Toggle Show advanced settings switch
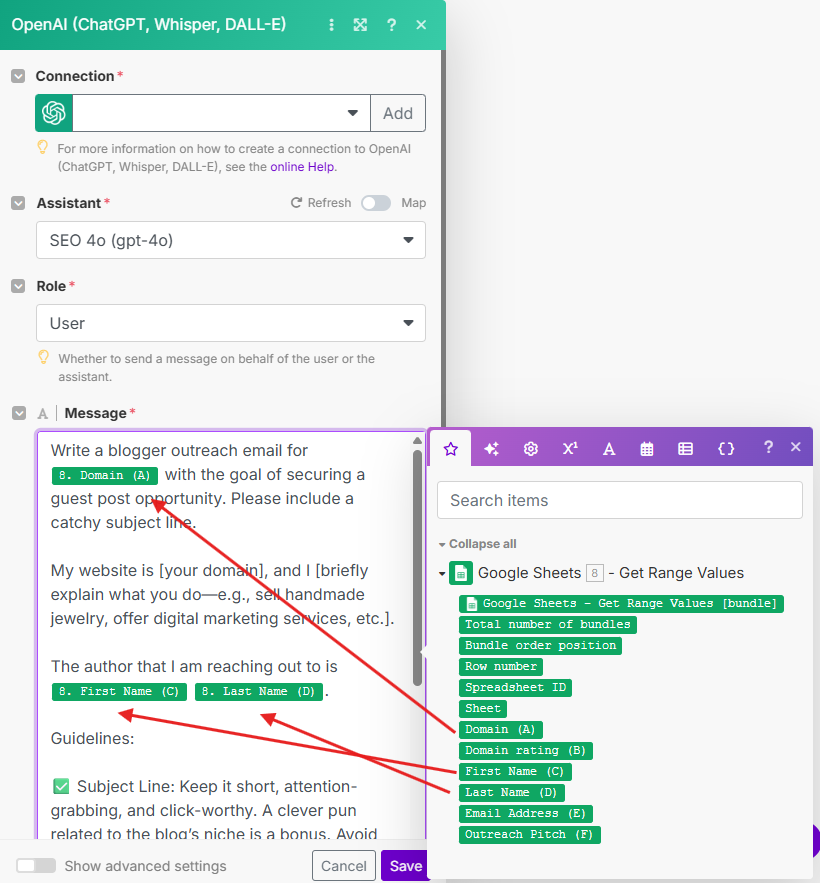The height and width of the screenshot is (883, 820). click(x=36, y=866)
